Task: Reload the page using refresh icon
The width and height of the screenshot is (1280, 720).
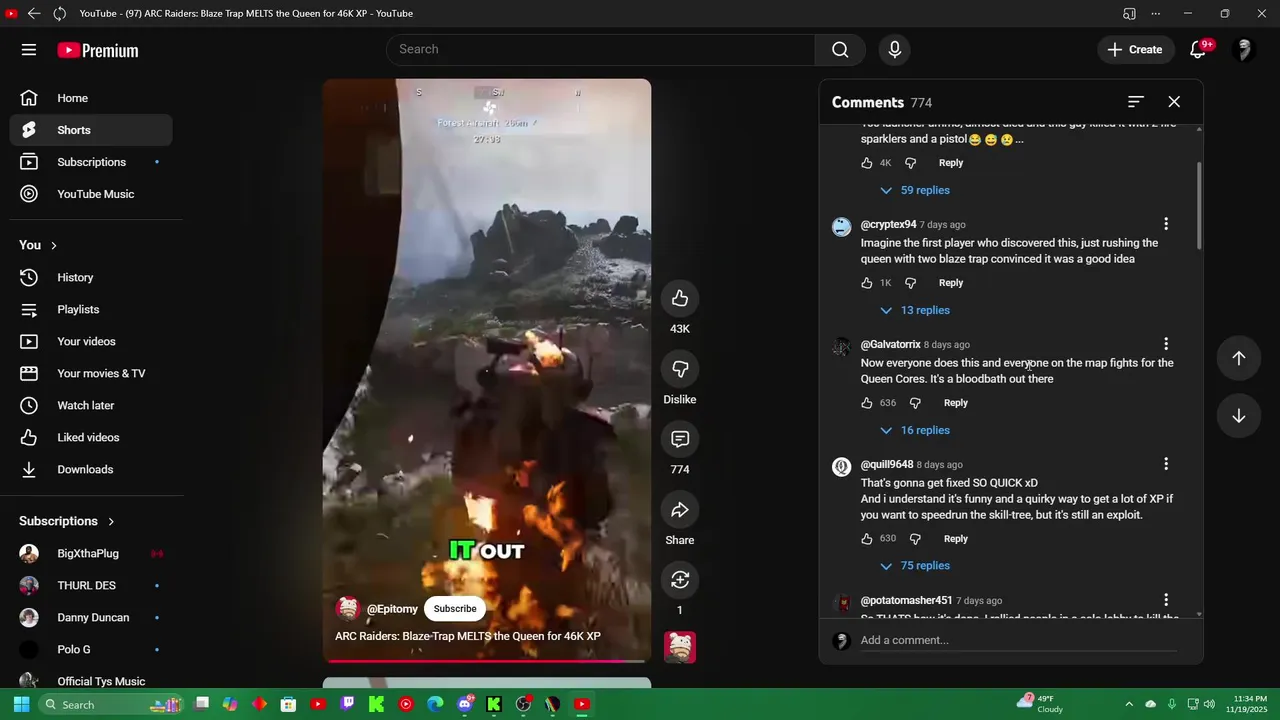Action: click(x=59, y=13)
